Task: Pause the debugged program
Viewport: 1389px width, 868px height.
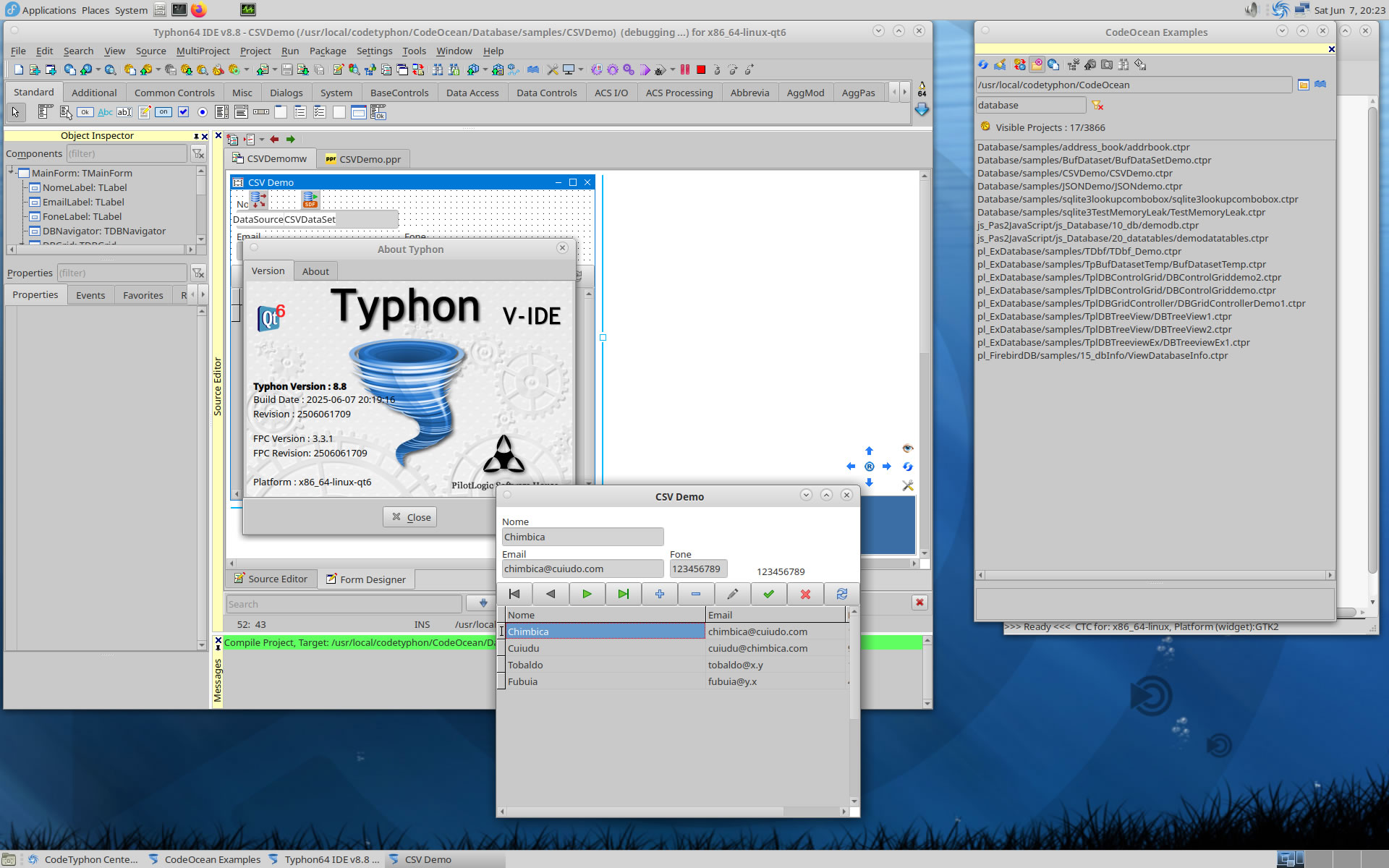Action: 685,69
